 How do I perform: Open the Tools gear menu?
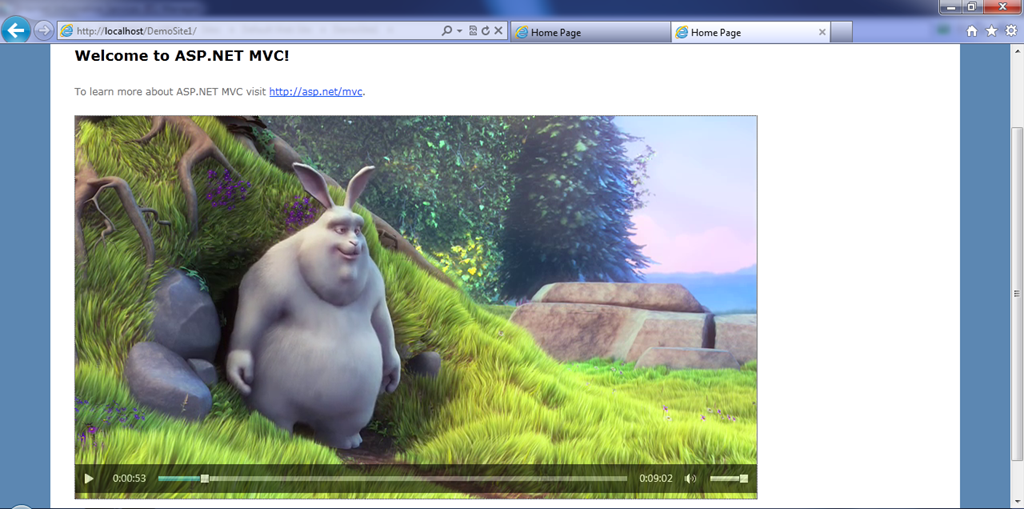[1011, 31]
